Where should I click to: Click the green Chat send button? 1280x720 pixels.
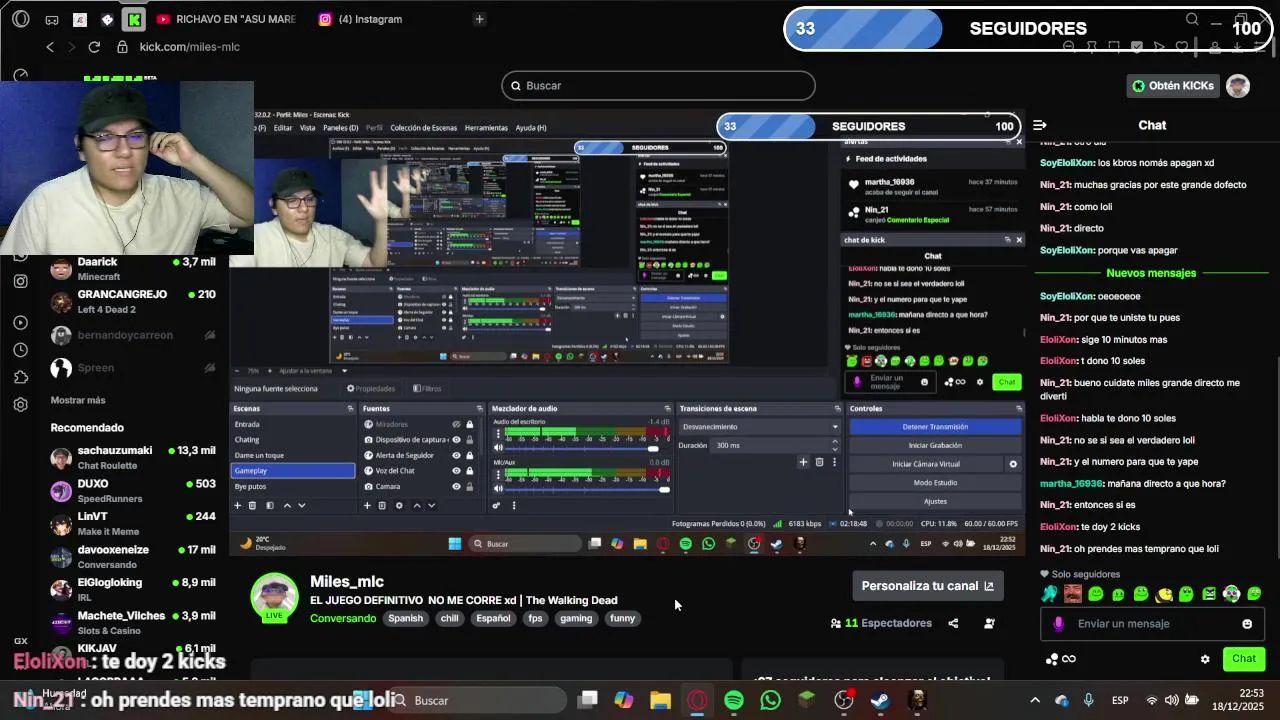[1244, 659]
